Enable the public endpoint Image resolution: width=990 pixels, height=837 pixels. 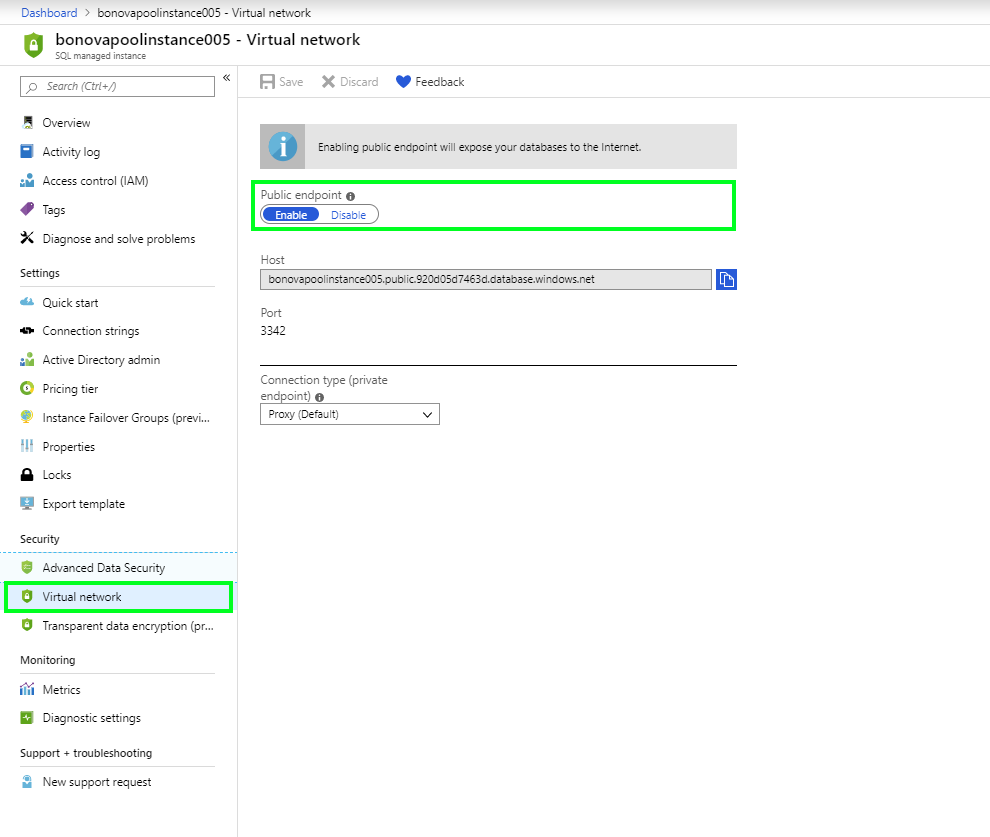pos(291,215)
